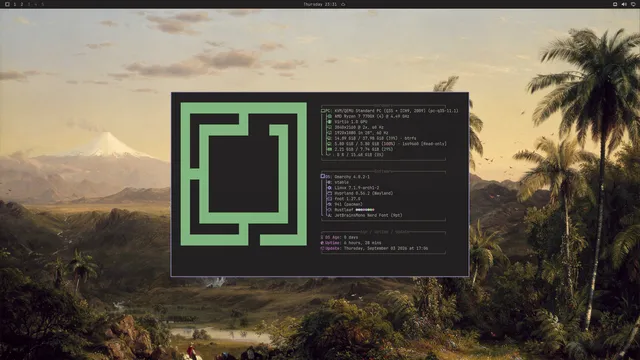Switch to workspace 4
The height and width of the screenshot is (360, 640).
tap(36, 4)
